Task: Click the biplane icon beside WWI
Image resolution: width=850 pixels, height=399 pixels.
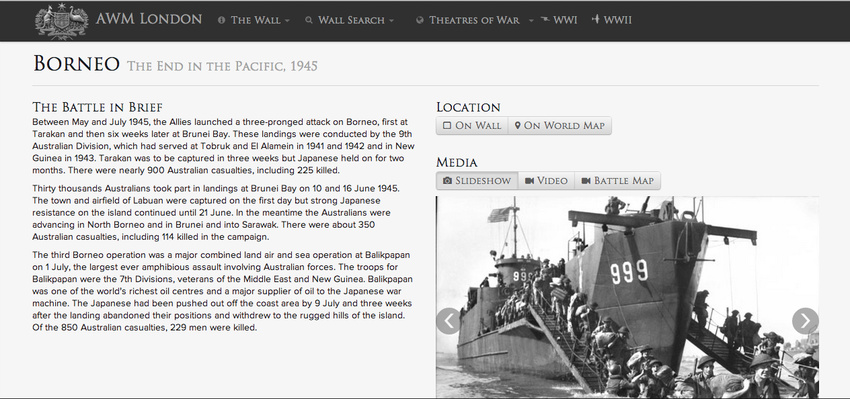Action: click(x=544, y=20)
